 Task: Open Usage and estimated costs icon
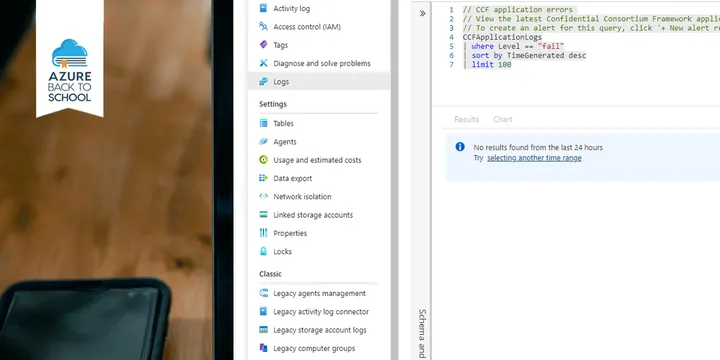tap(264, 160)
